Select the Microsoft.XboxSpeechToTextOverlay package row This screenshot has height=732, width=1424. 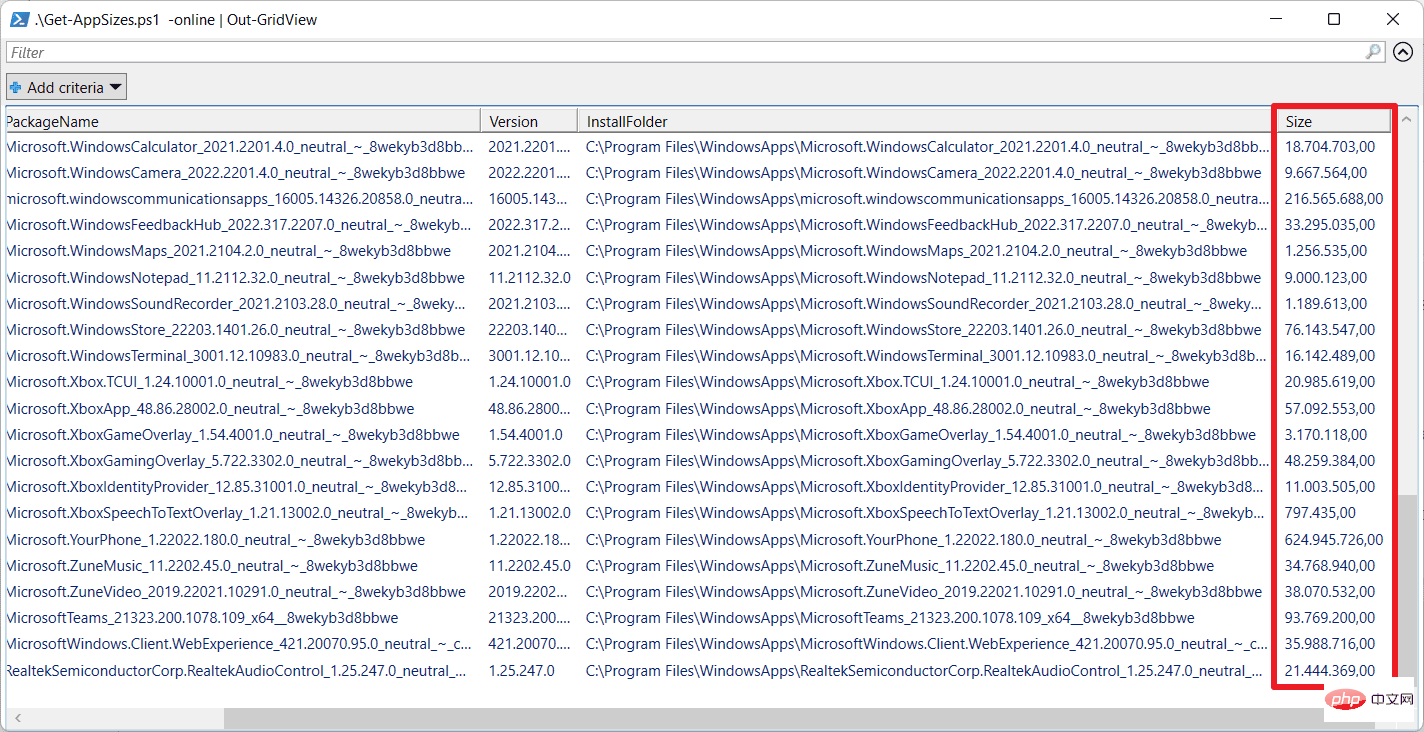coord(700,512)
